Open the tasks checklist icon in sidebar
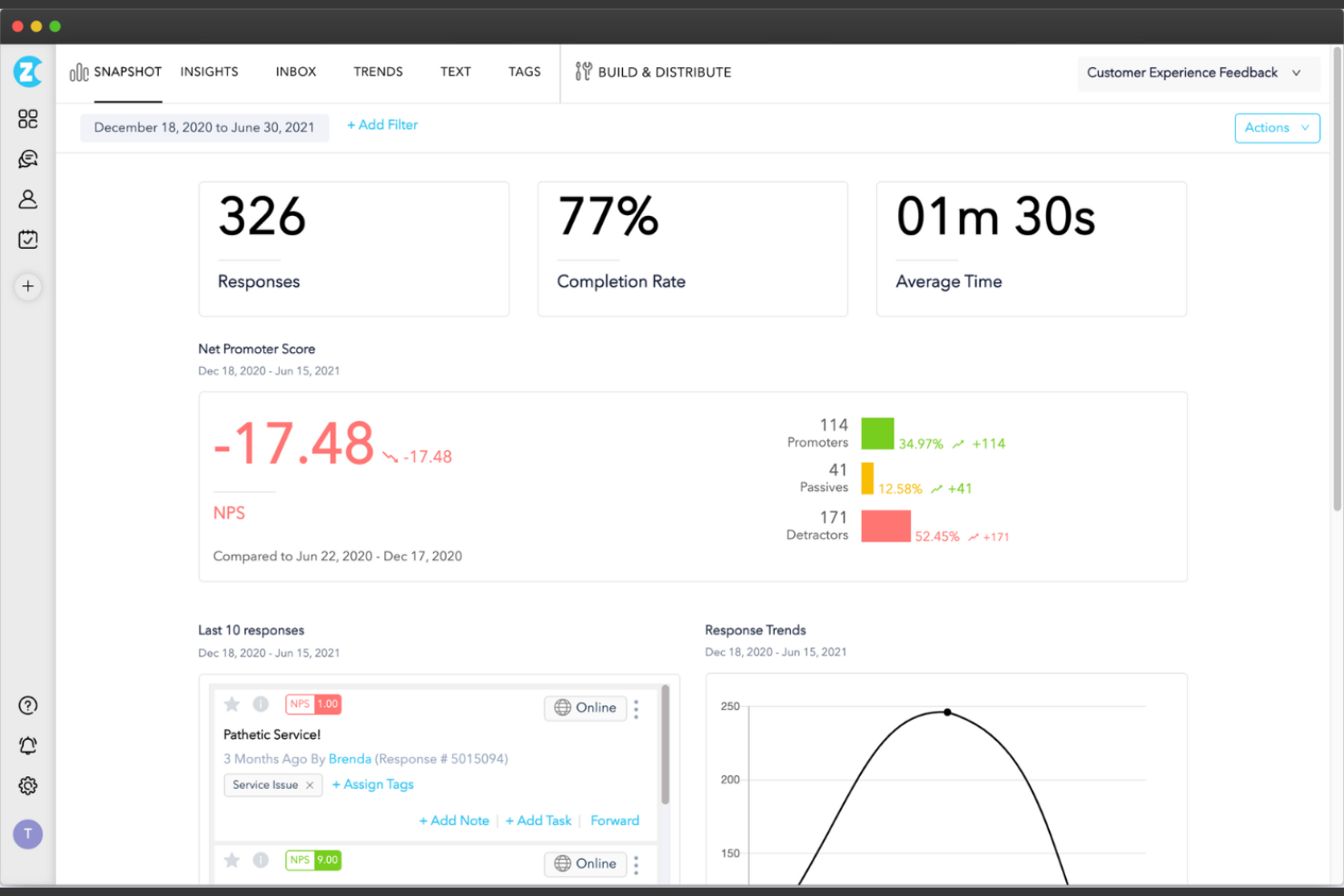1344x896 pixels. 27,239
